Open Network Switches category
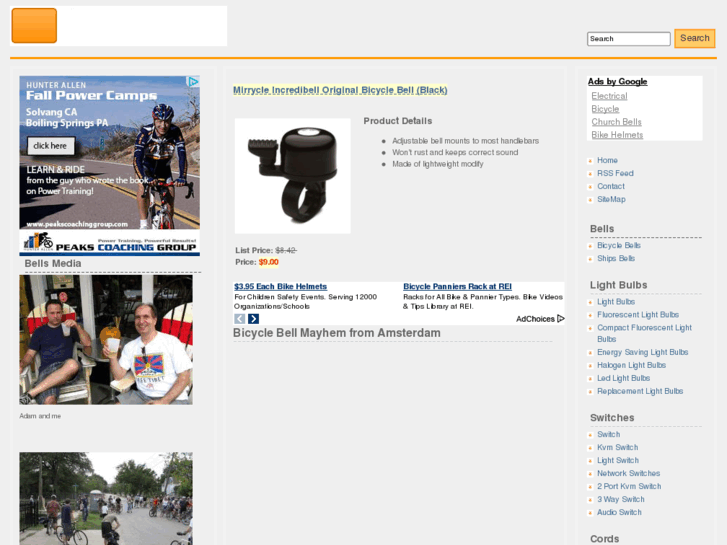The height and width of the screenshot is (545, 727). point(628,474)
